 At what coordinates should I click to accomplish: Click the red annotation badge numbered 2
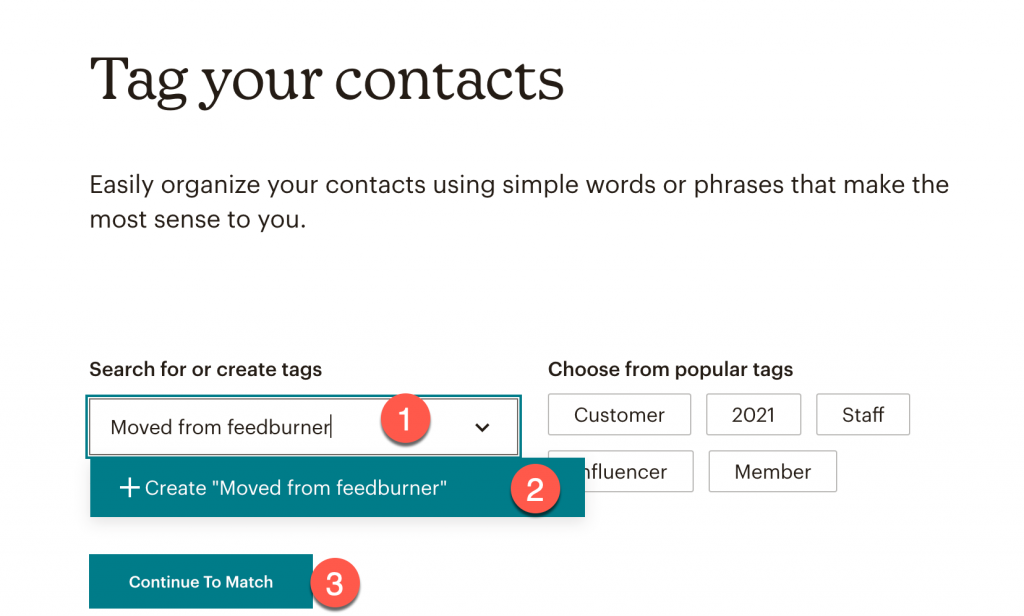click(535, 489)
